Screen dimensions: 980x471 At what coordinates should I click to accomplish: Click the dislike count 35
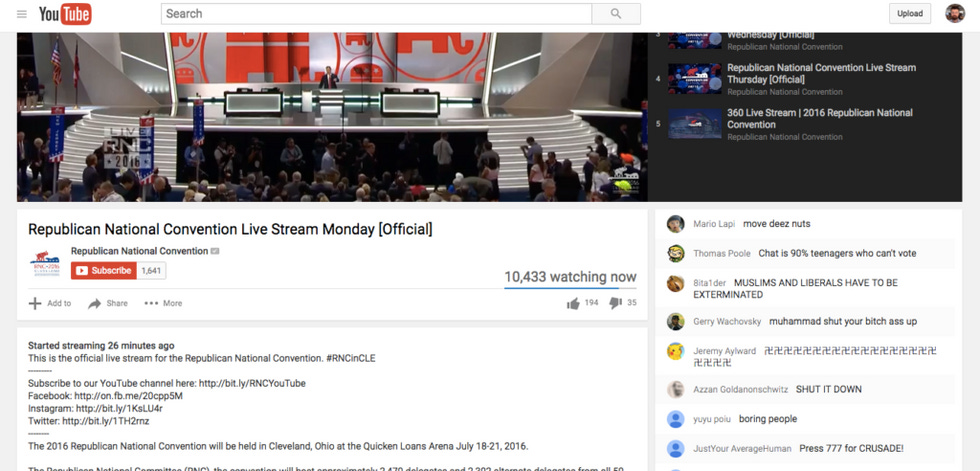click(632, 303)
